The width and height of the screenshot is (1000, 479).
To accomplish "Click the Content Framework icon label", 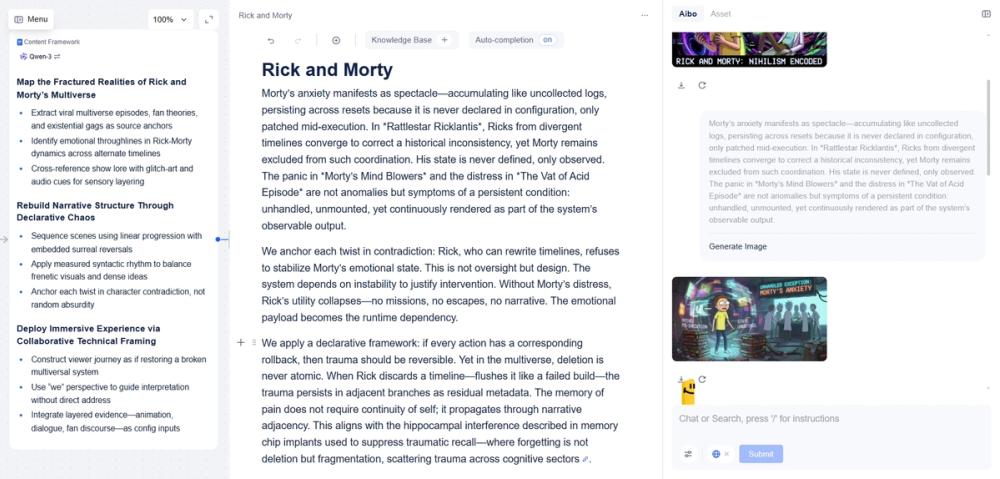I will [x=48, y=42].
